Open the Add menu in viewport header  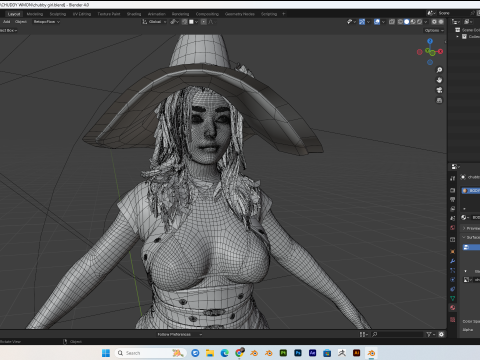click(x=6, y=22)
